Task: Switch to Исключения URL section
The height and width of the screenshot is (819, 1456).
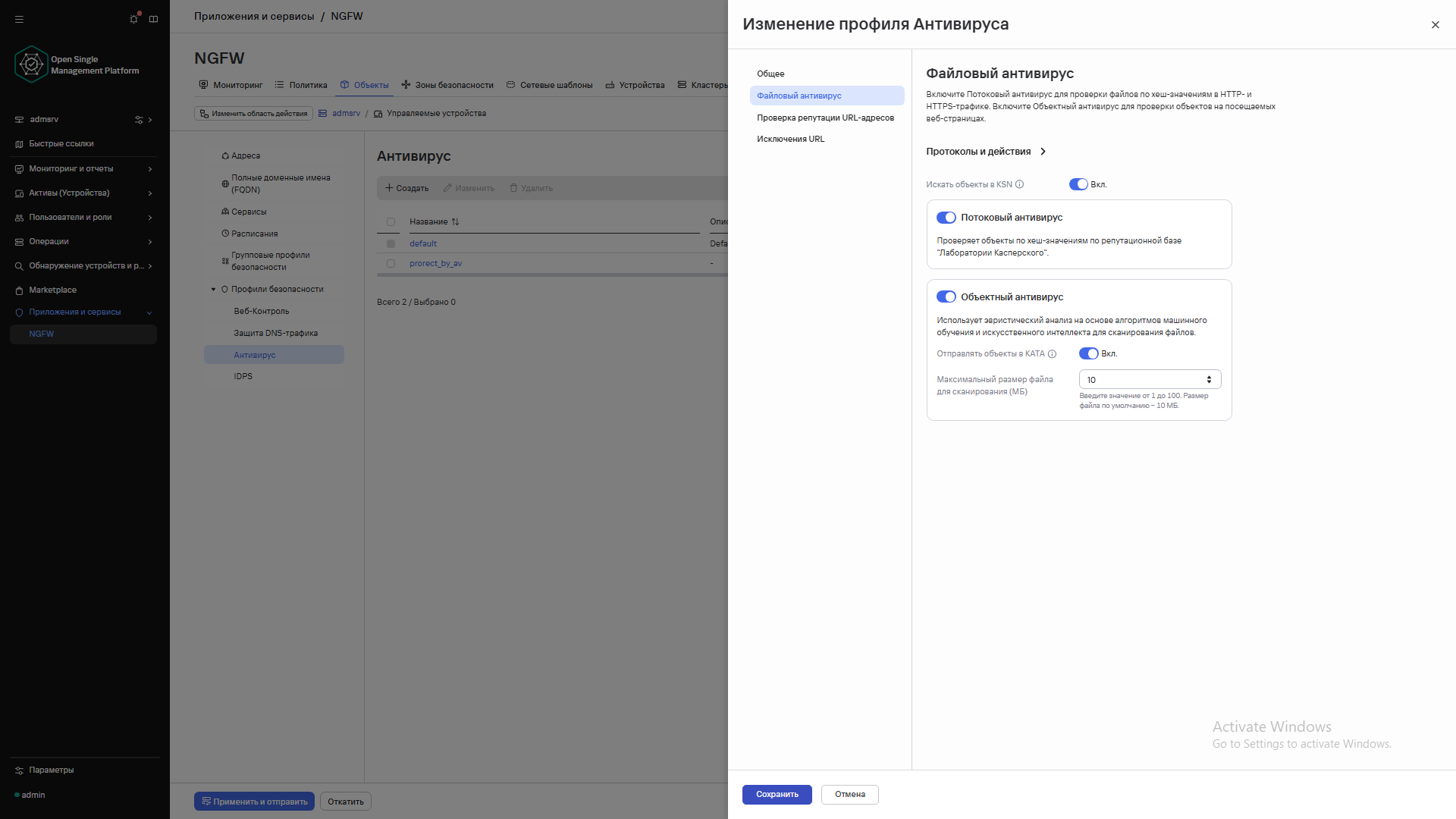Action: click(x=790, y=140)
